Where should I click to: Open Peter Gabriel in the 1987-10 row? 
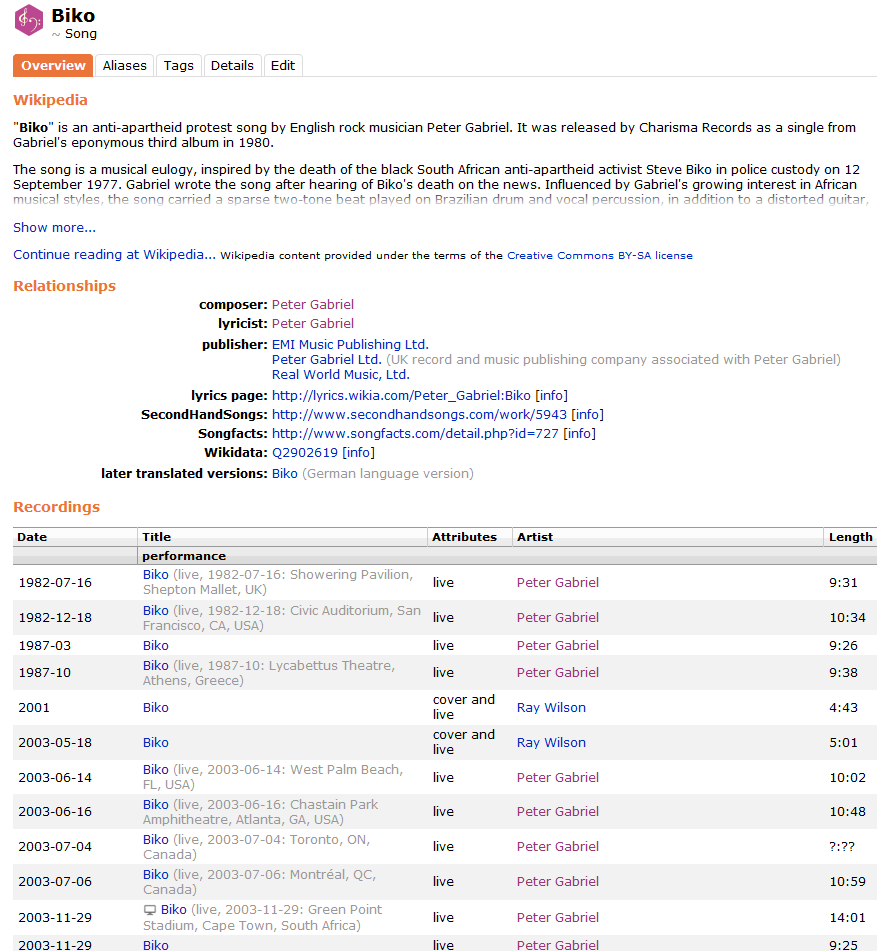coord(558,673)
